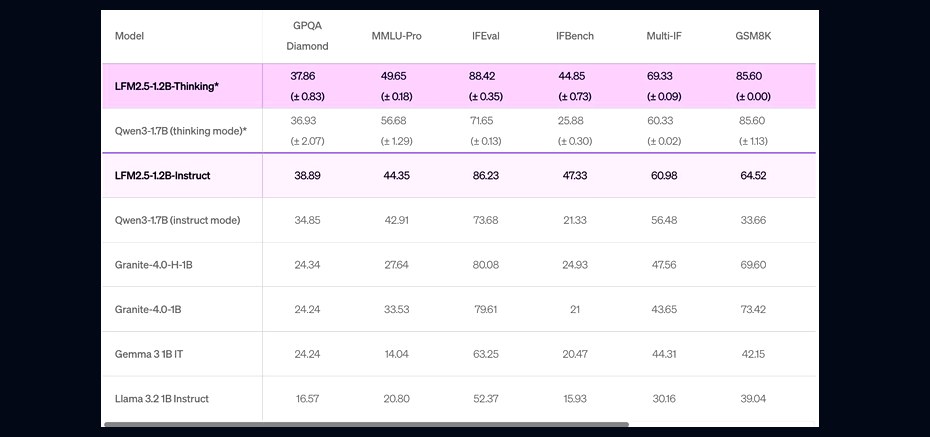Select the value 52.37 in the IFEval column
Image resolution: width=930 pixels, height=437 pixels.
pyautogui.click(x=486, y=398)
